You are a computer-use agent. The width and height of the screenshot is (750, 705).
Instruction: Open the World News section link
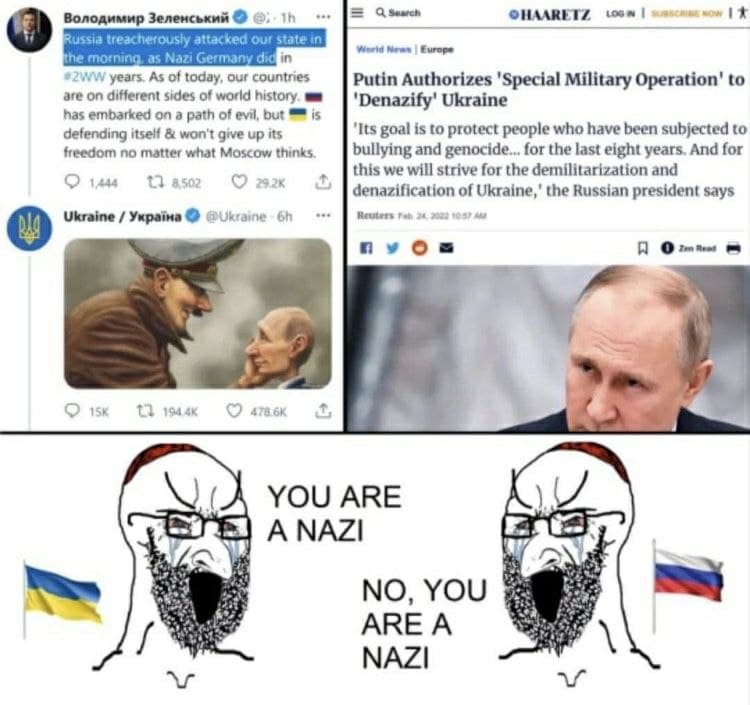[384, 49]
